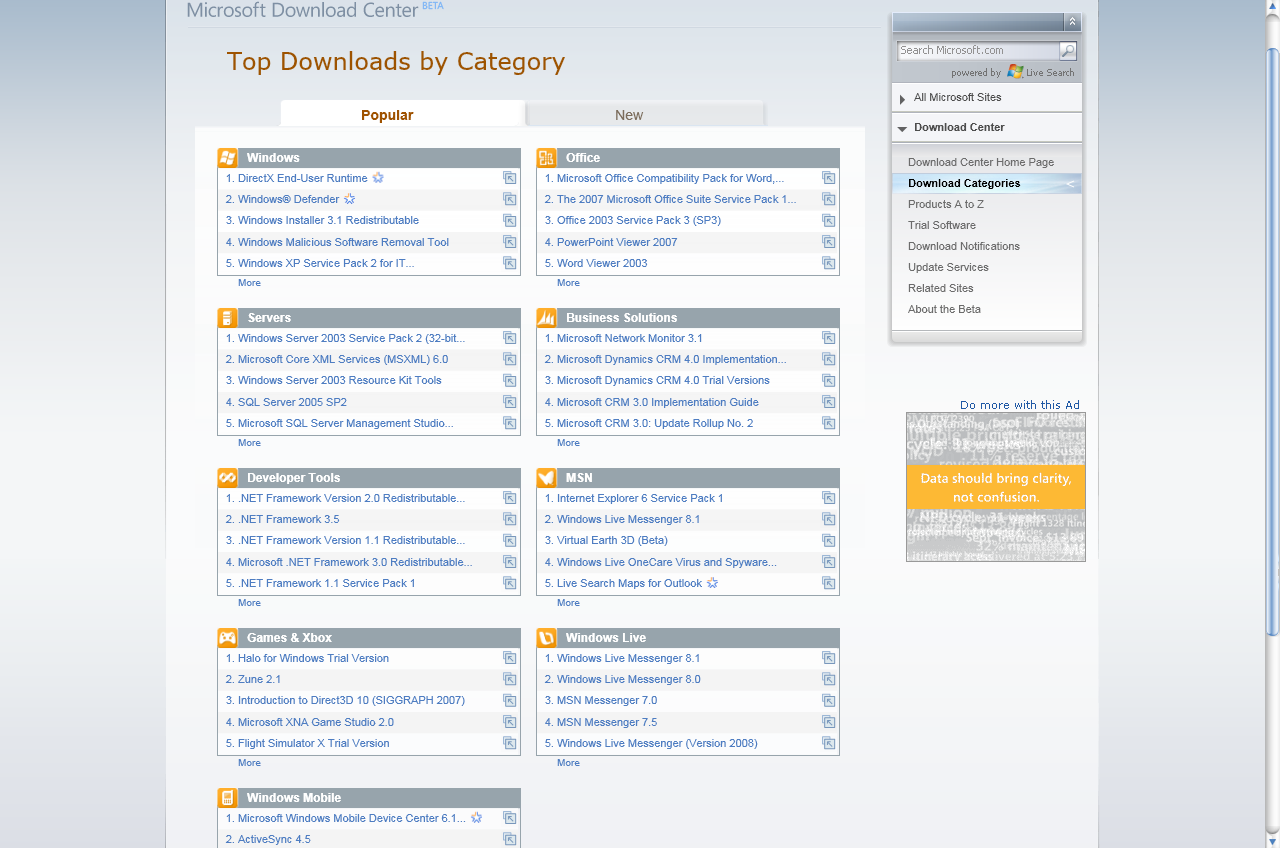Open details icon for Flight Simulator X Trial
The height and width of the screenshot is (848, 1280).
[510, 743]
